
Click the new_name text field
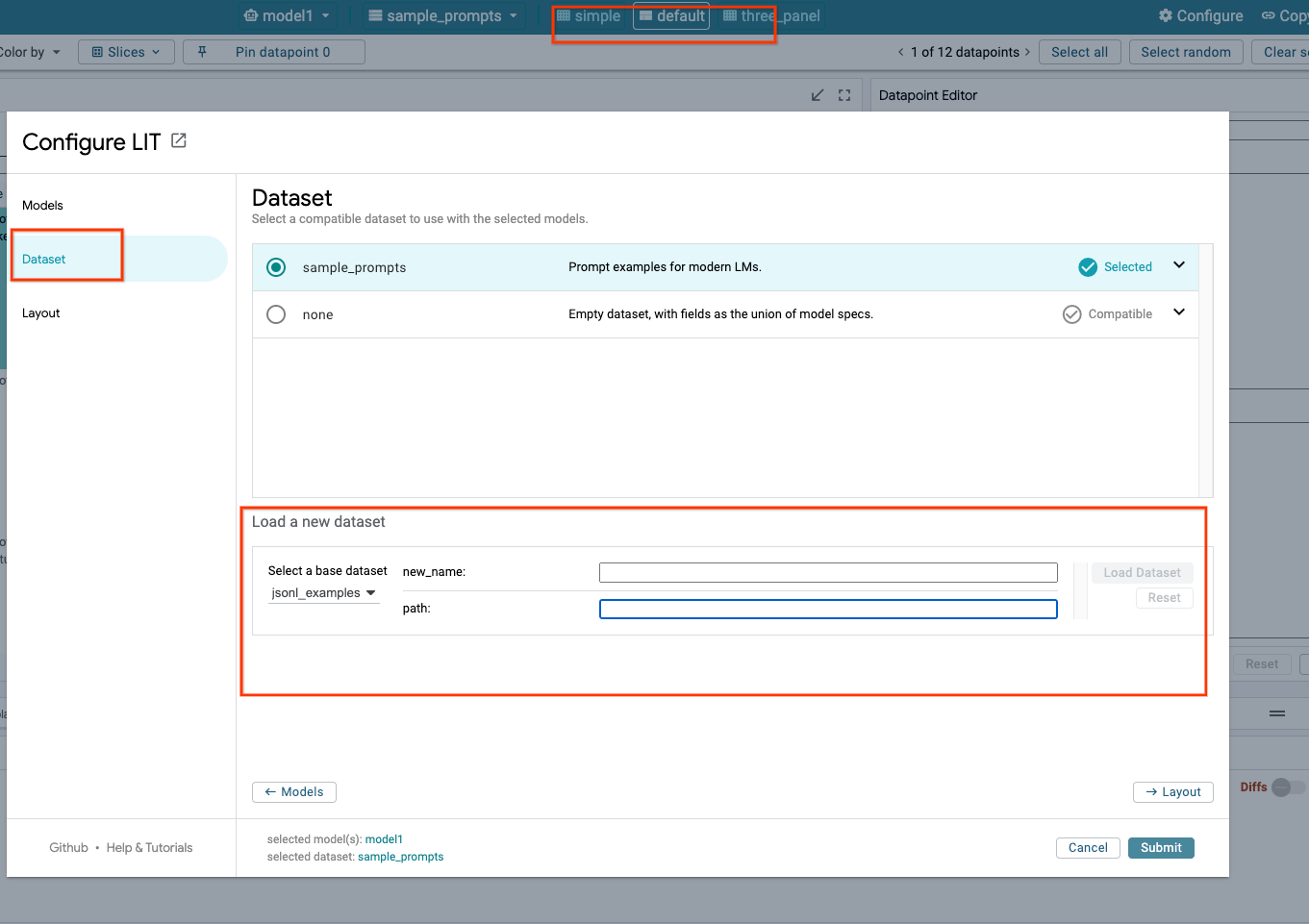(x=828, y=573)
